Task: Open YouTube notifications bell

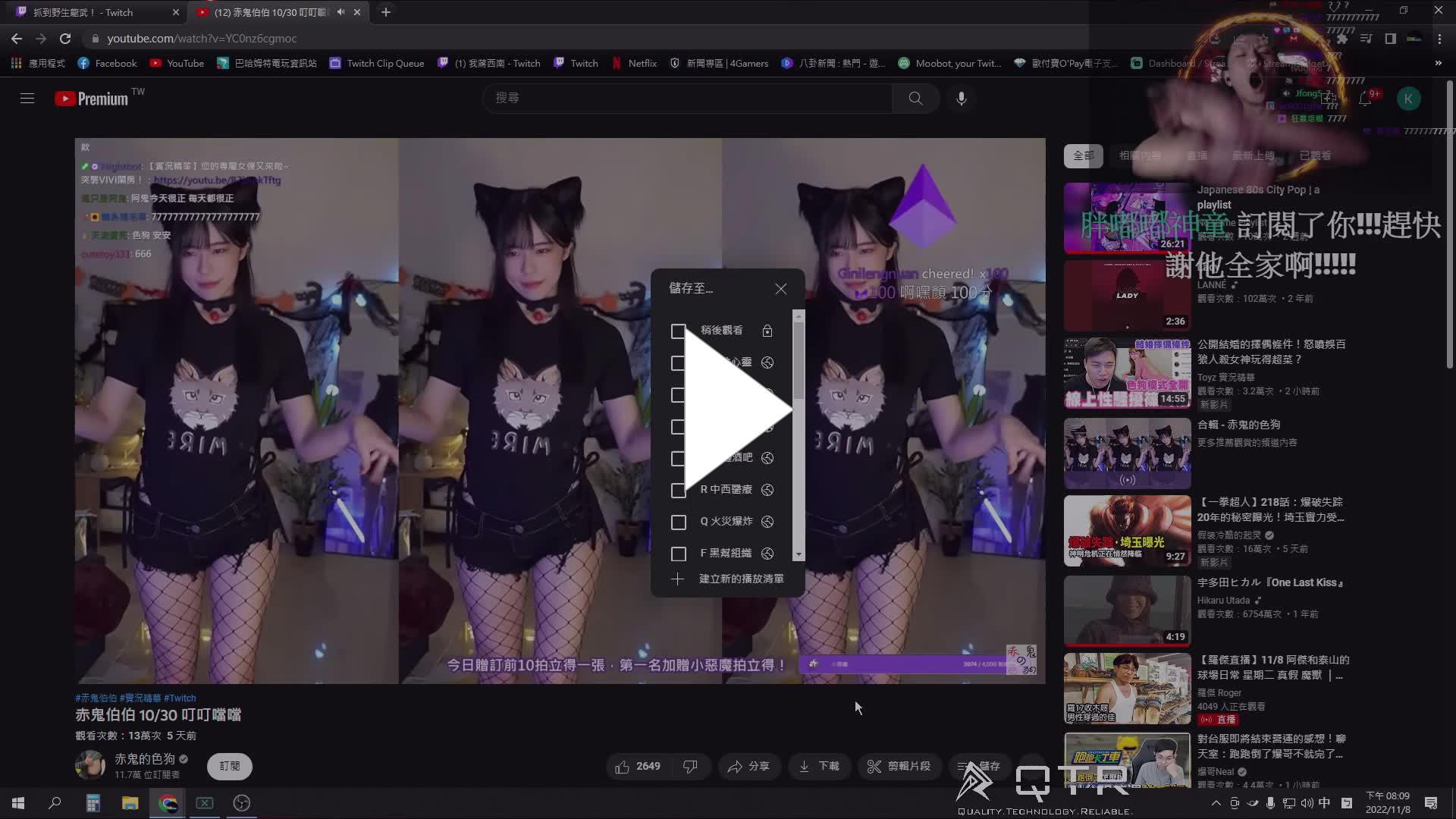Action: tap(1366, 98)
